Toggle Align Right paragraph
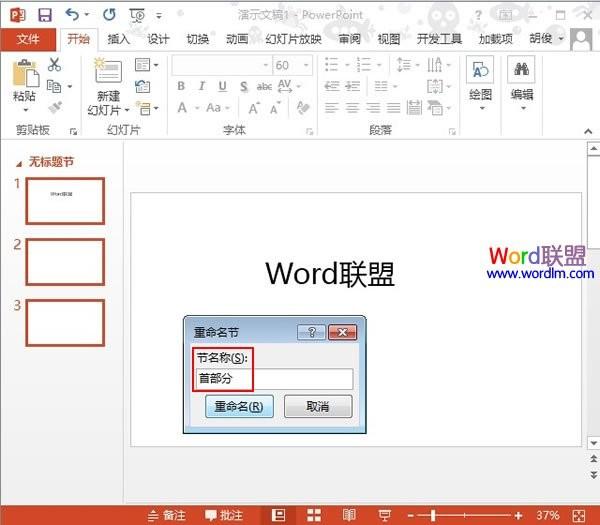Image resolution: width=600 pixels, height=525 pixels. [373, 108]
